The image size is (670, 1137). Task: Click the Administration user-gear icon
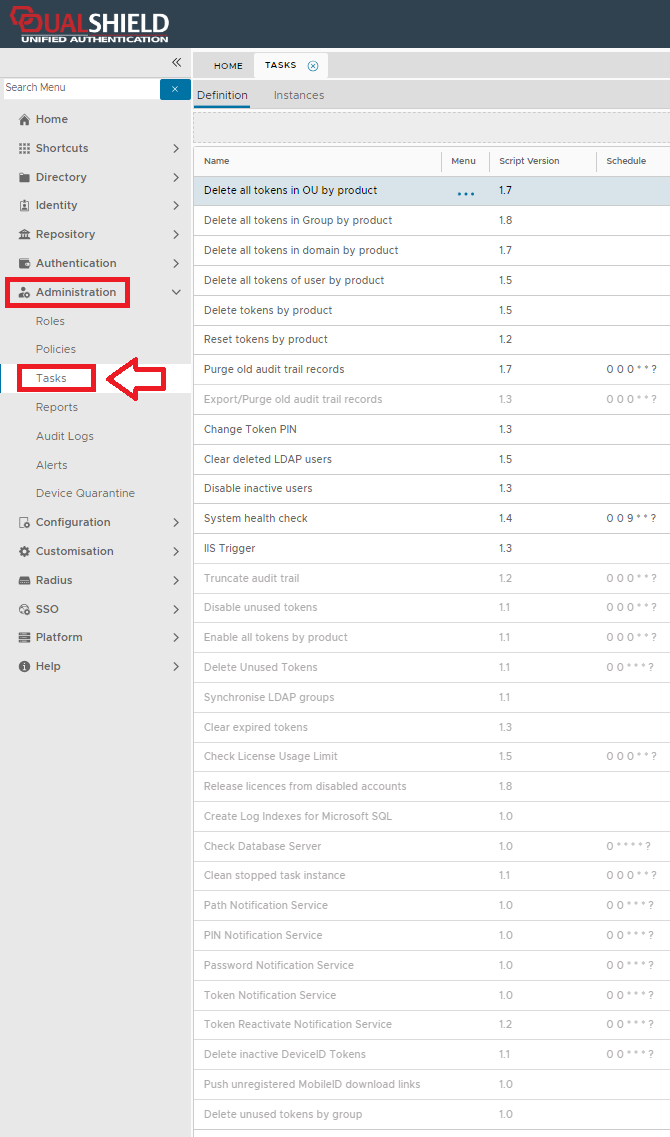tap(25, 292)
